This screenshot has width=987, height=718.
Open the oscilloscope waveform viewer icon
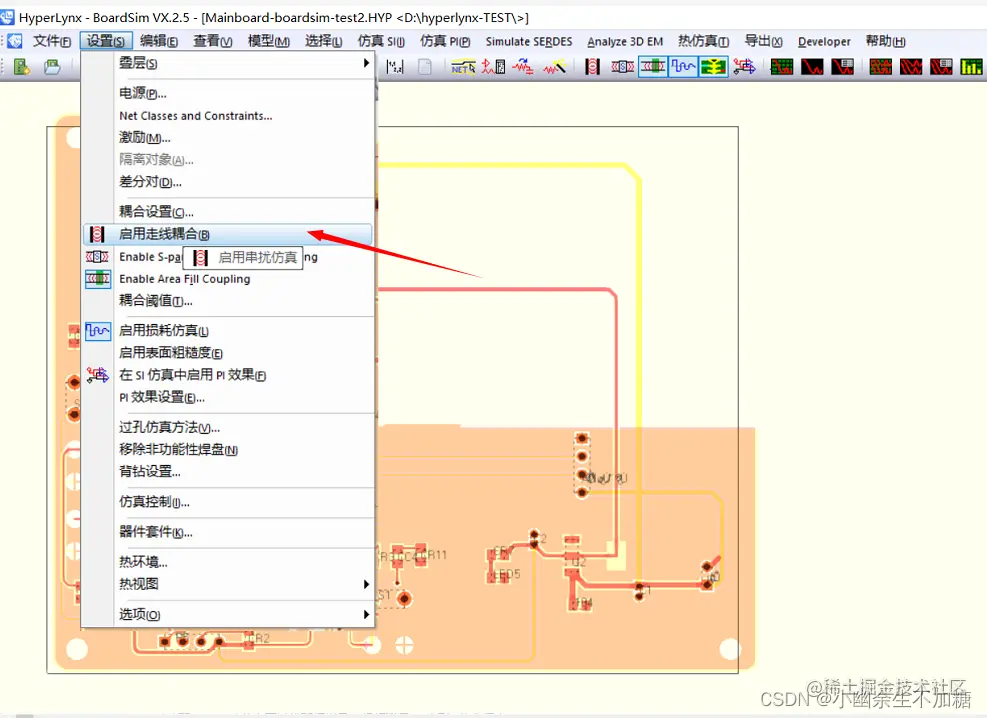(813, 66)
